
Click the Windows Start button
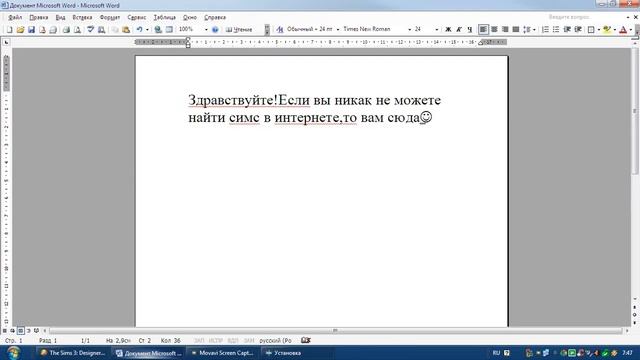13,353
